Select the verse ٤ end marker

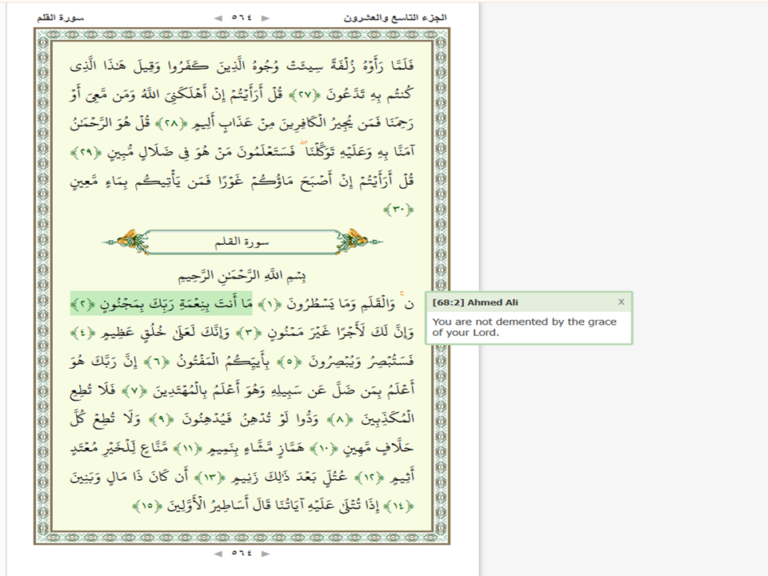click(x=82, y=334)
